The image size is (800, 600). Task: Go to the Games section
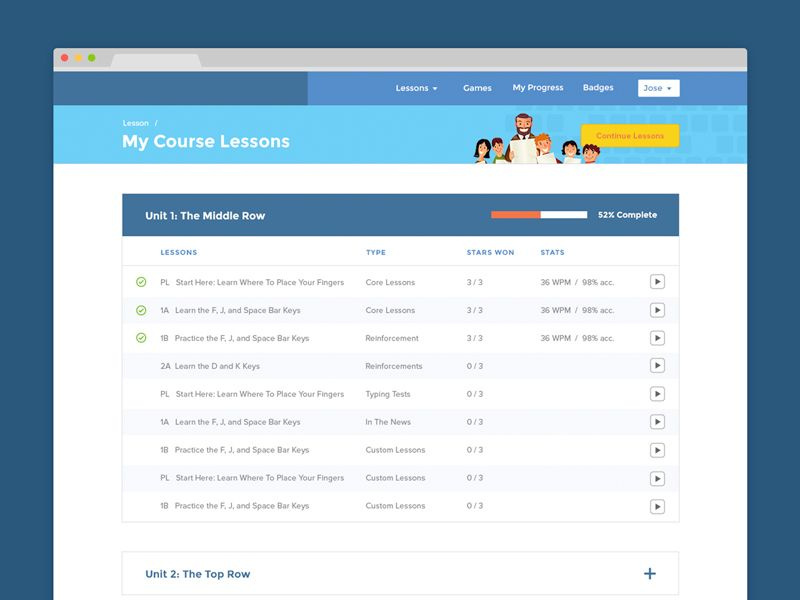476,88
